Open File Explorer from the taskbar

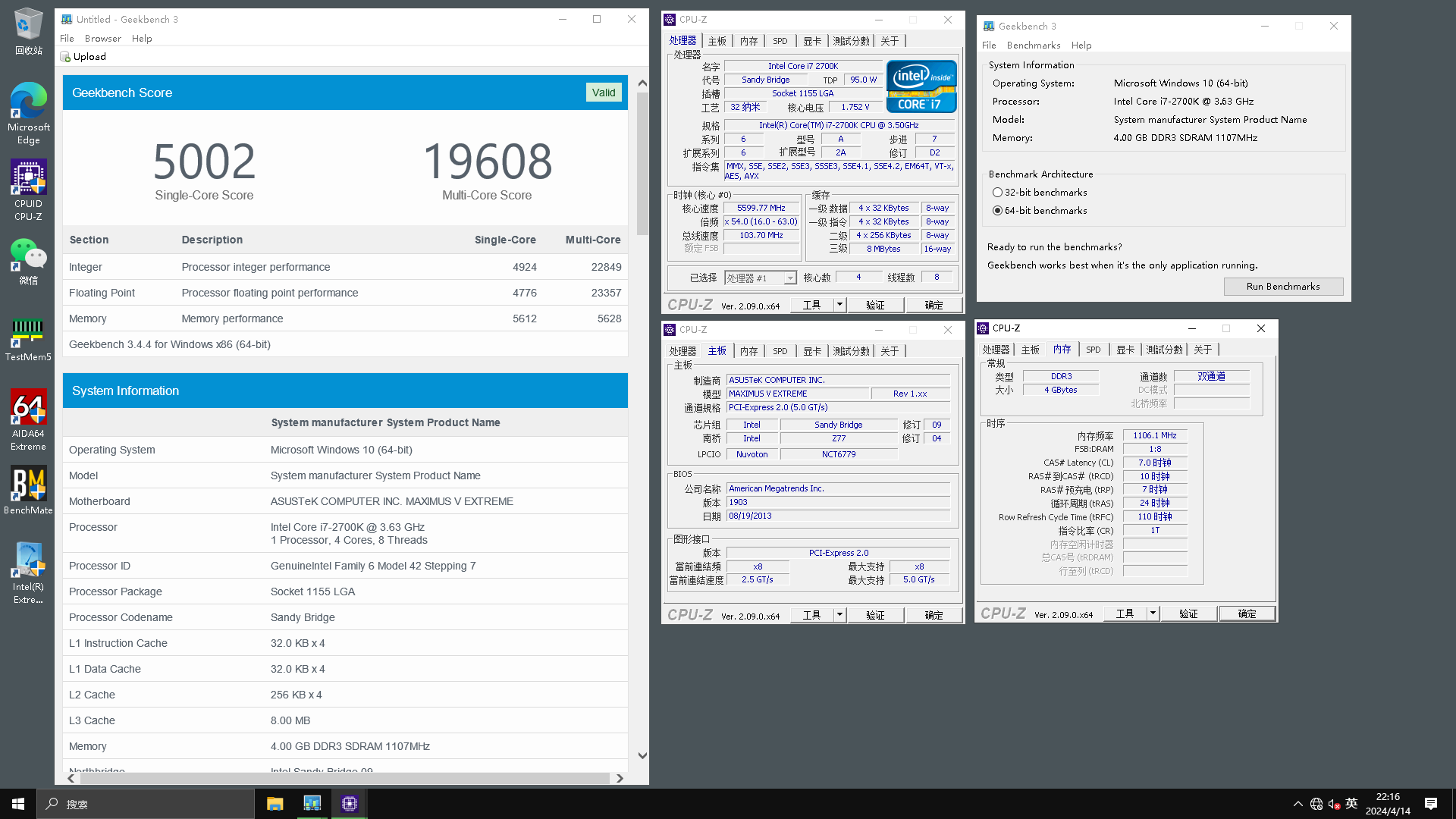coord(275,804)
